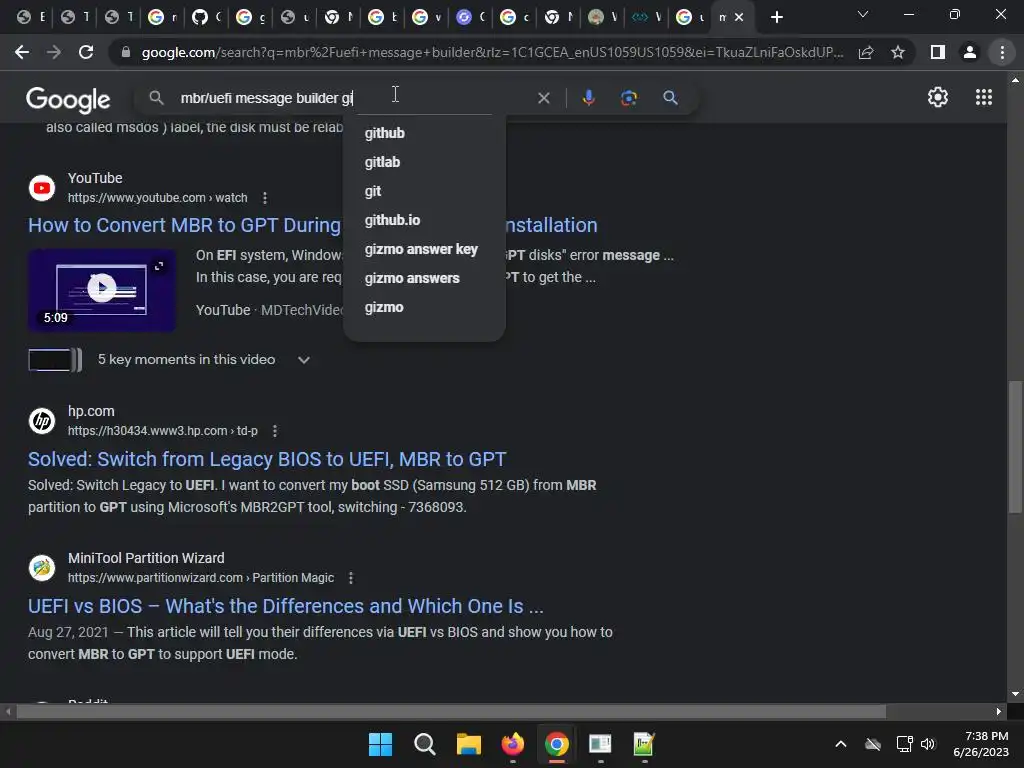Image resolution: width=1024 pixels, height=768 pixels.
Task: Show hidden system tray icons
Action: [x=841, y=744]
